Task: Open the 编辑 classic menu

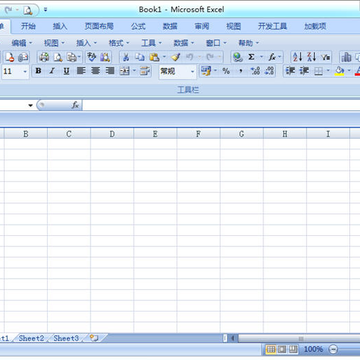Action: 22,43
